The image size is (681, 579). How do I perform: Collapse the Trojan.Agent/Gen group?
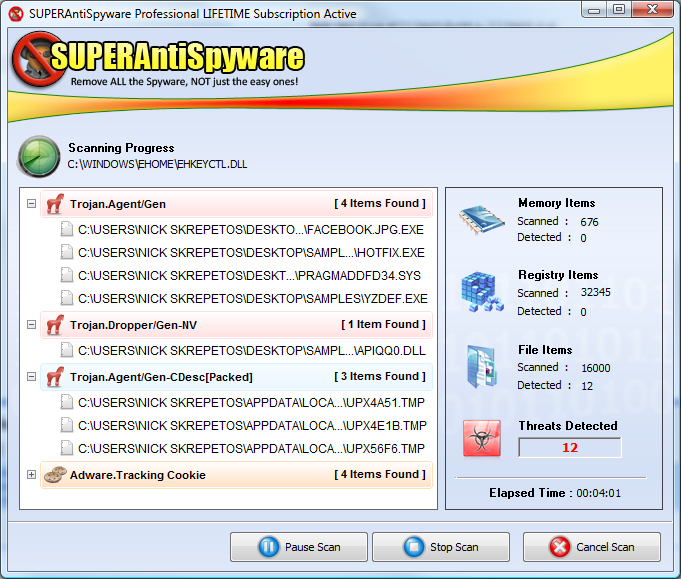click(31, 203)
